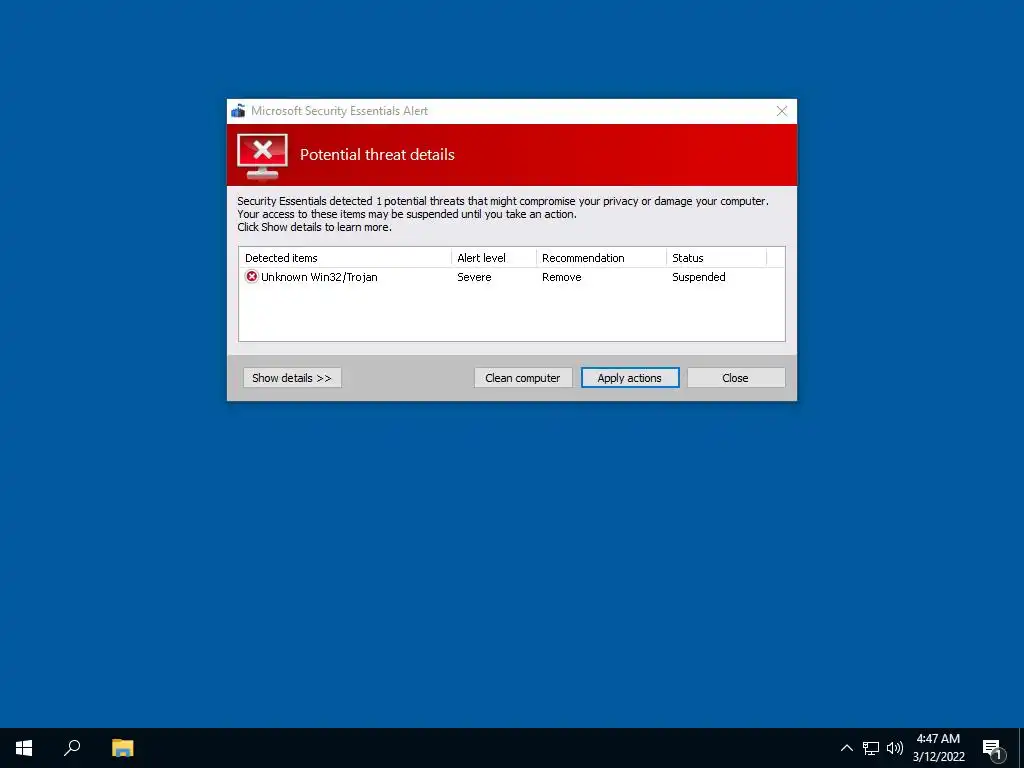Click the 'Remove' recommendation cell

tap(562, 277)
